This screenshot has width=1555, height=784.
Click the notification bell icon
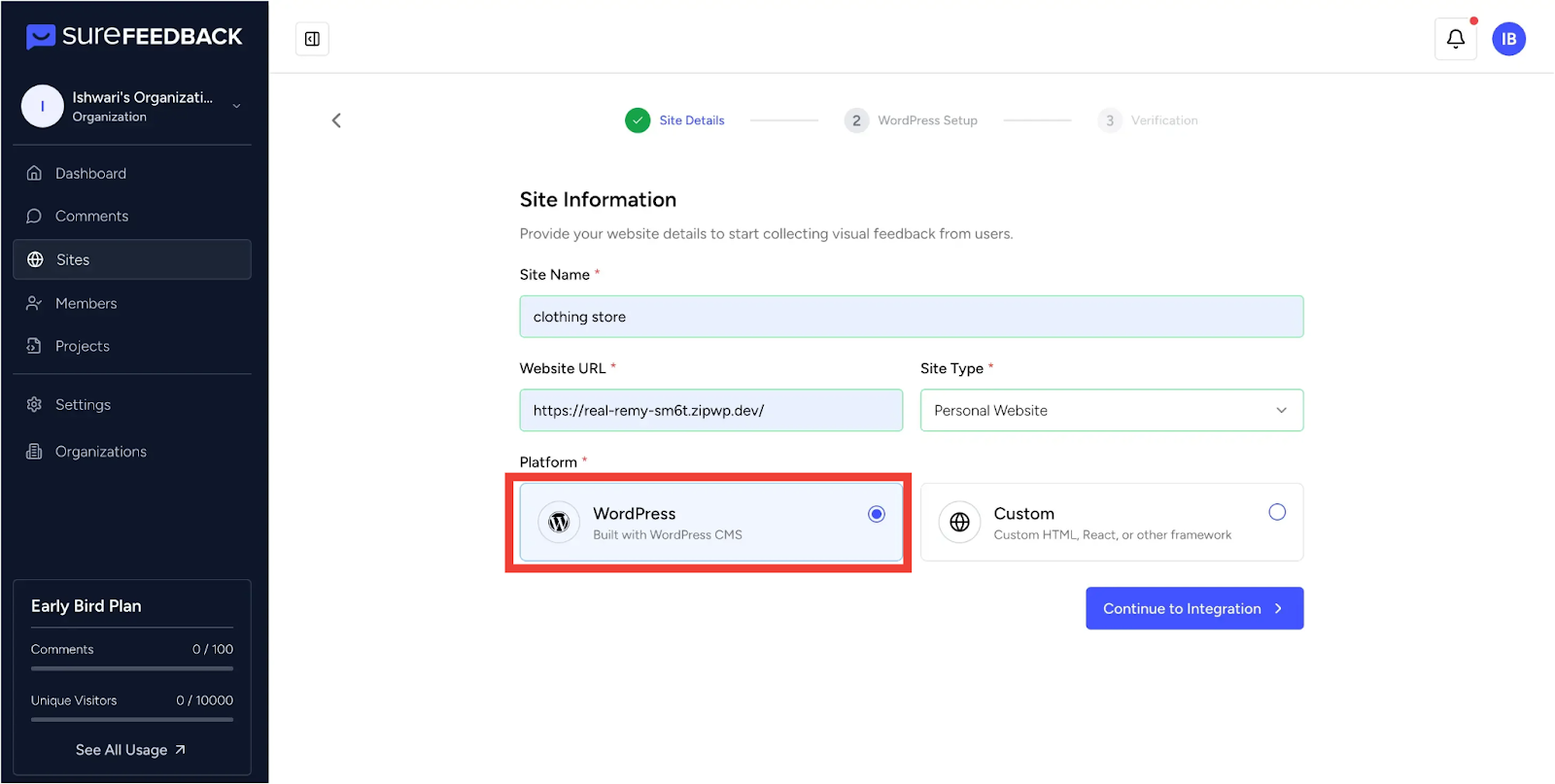tap(1455, 39)
